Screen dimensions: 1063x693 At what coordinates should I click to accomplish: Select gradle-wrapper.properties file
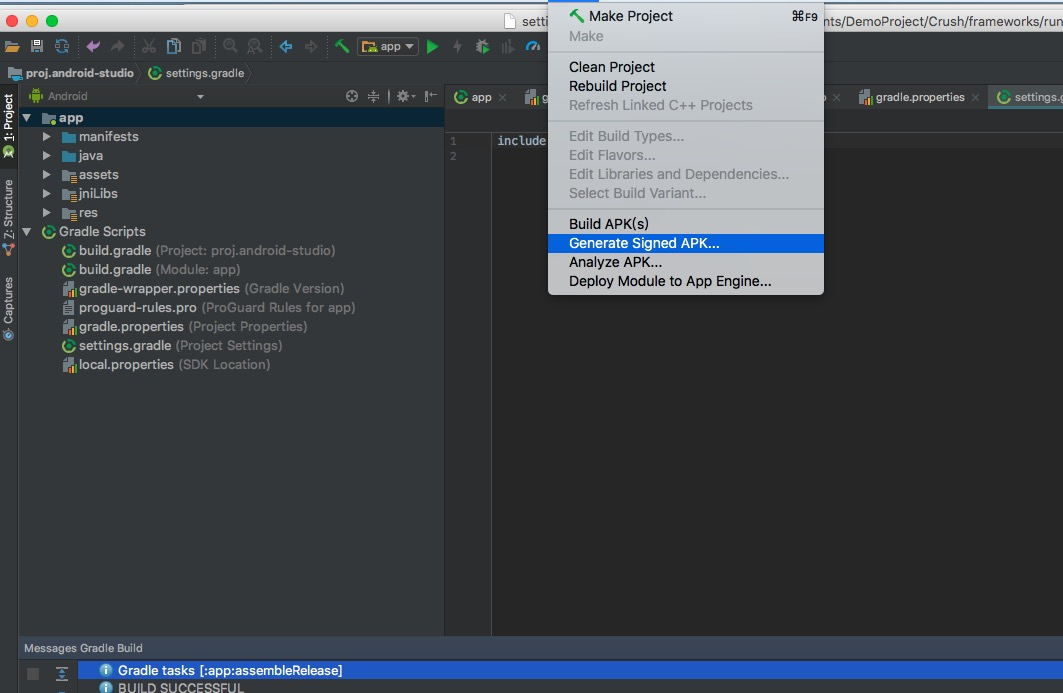click(x=203, y=289)
